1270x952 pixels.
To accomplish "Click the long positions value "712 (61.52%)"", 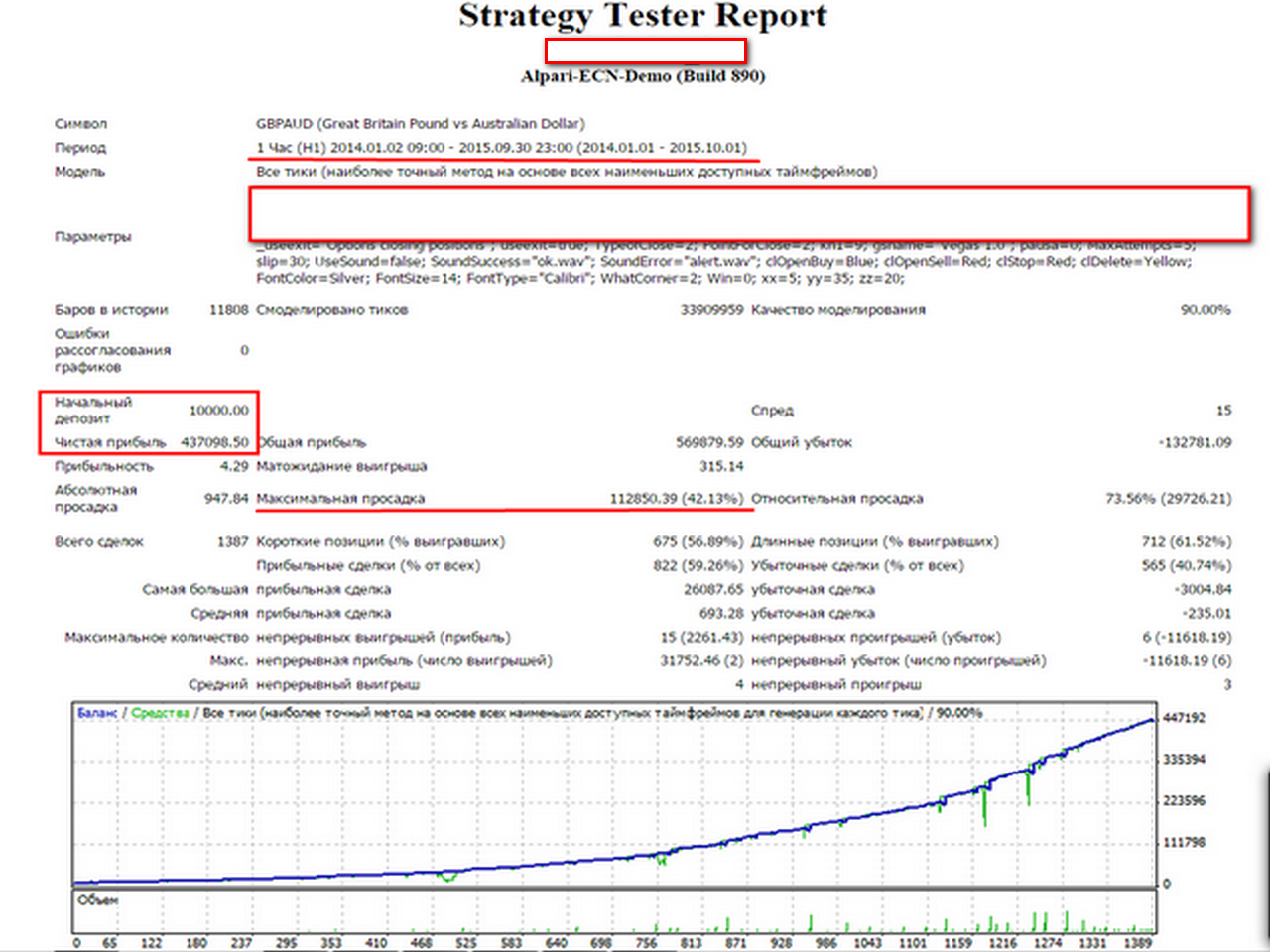I will pos(1187,542).
